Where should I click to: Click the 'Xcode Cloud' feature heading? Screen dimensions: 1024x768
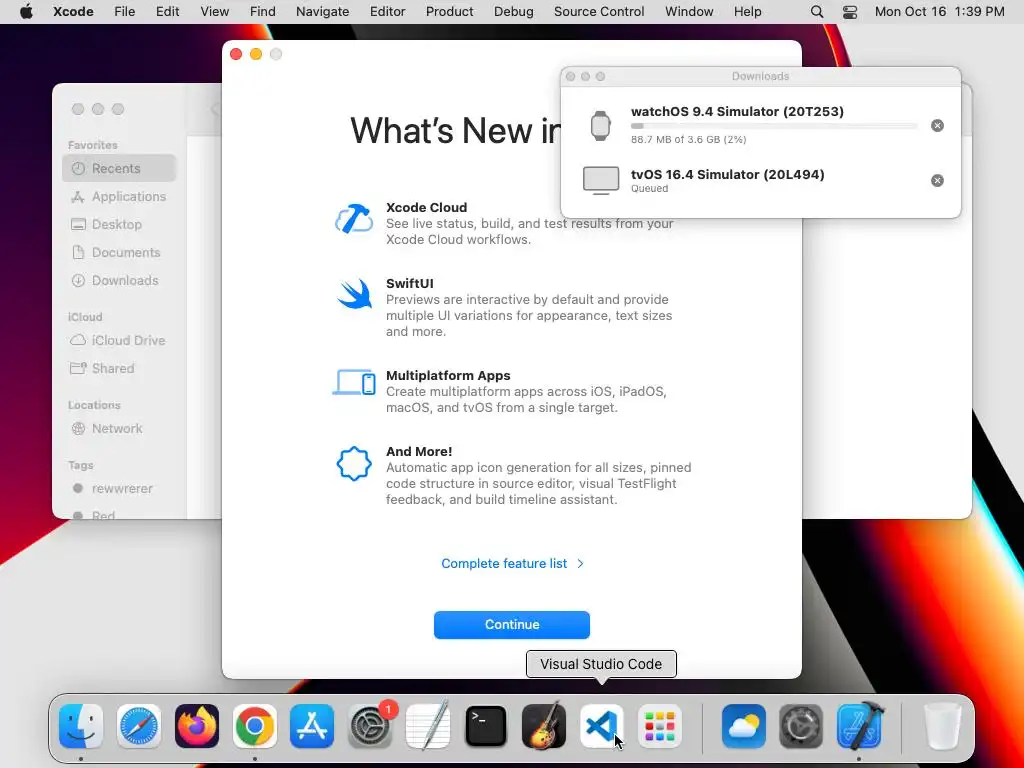tap(426, 208)
